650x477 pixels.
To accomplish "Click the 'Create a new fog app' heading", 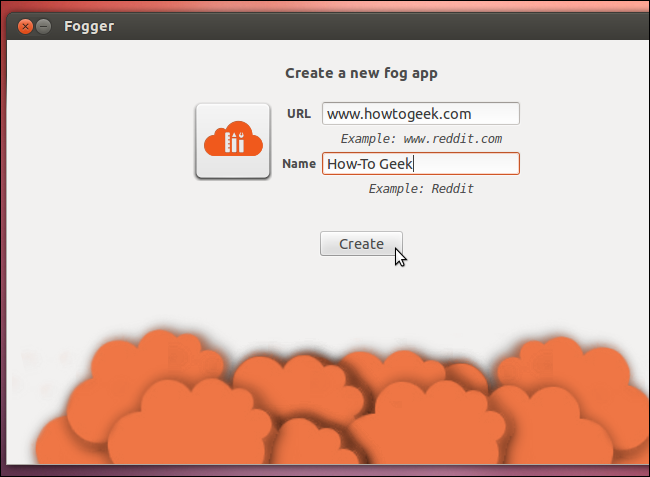I will [x=361, y=73].
